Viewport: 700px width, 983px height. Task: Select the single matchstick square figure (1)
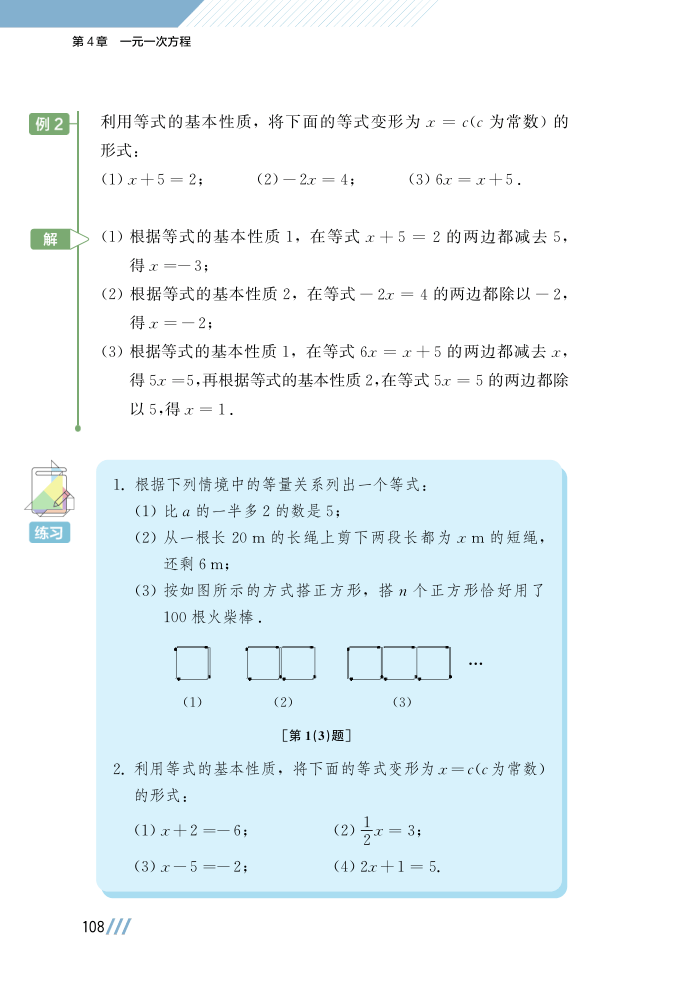coord(192,663)
